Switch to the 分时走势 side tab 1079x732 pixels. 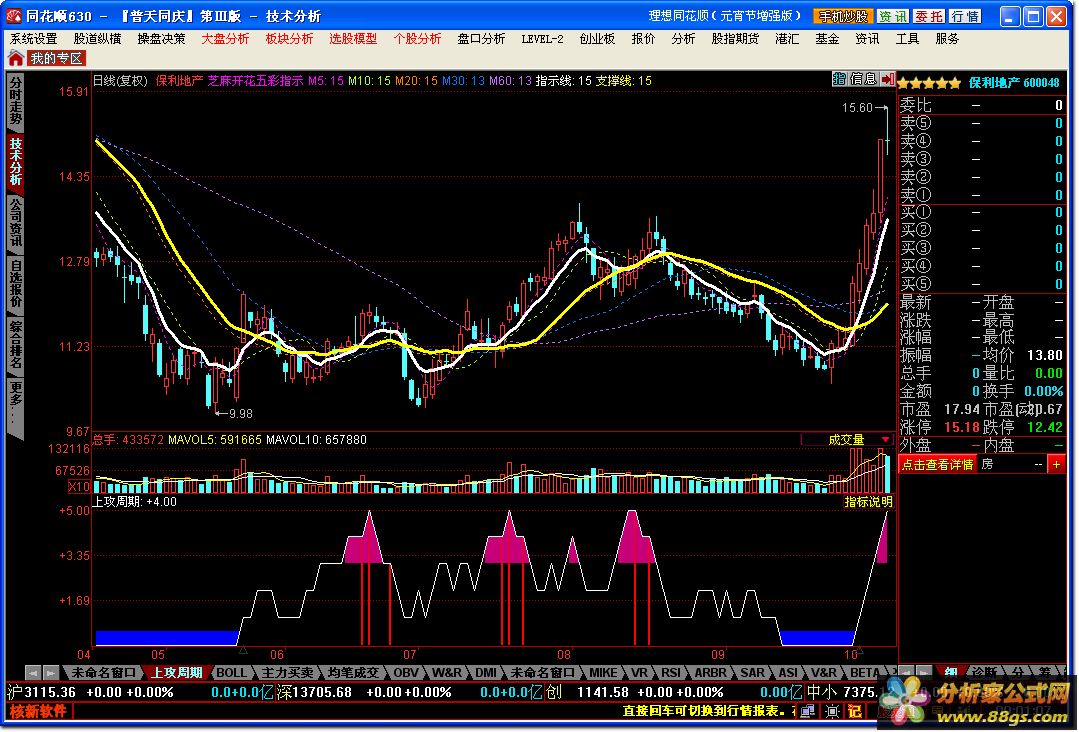(x=15, y=101)
